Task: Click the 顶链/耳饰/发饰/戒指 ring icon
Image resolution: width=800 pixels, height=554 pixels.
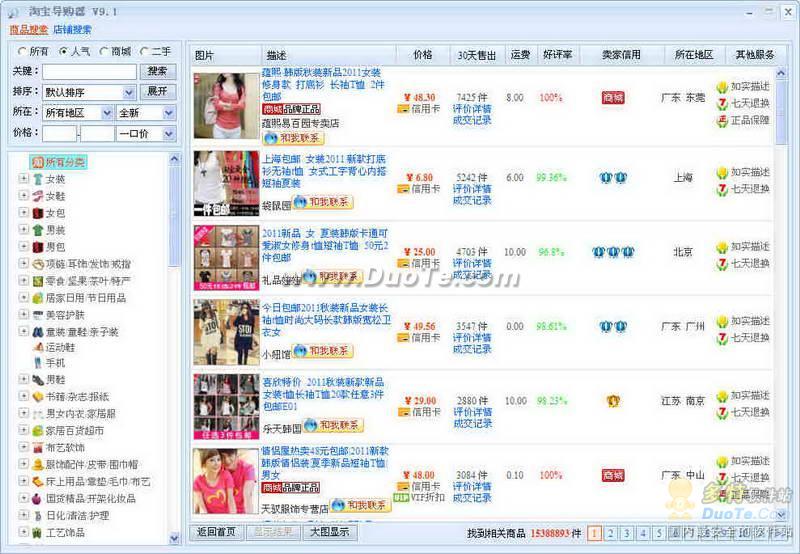Action: pos(38,264)
